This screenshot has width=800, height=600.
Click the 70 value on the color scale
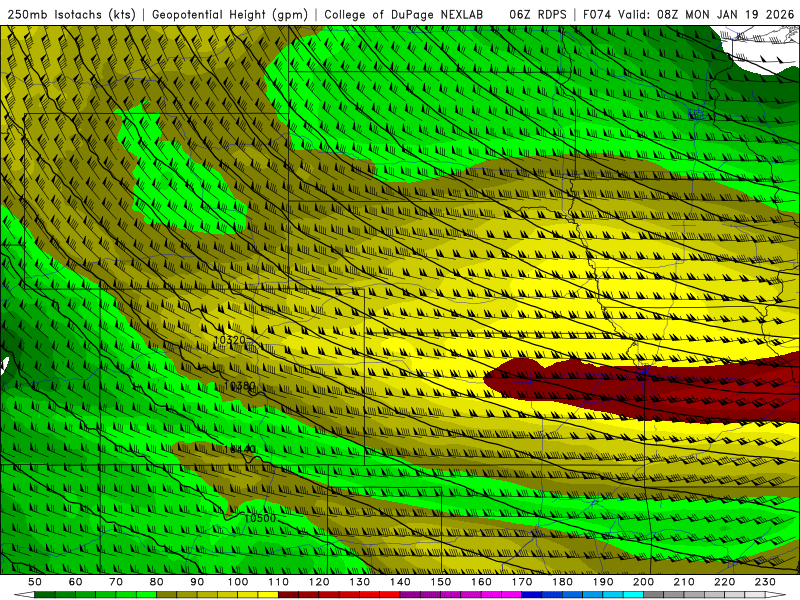(116, 582)
